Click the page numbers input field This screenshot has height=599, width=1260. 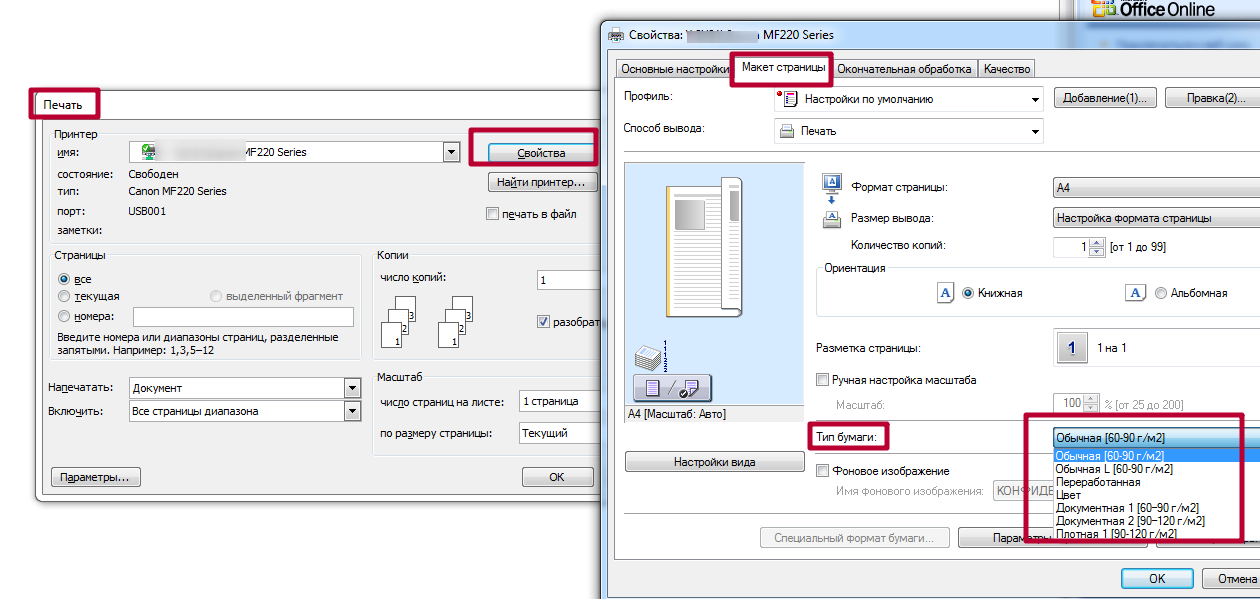243,317
